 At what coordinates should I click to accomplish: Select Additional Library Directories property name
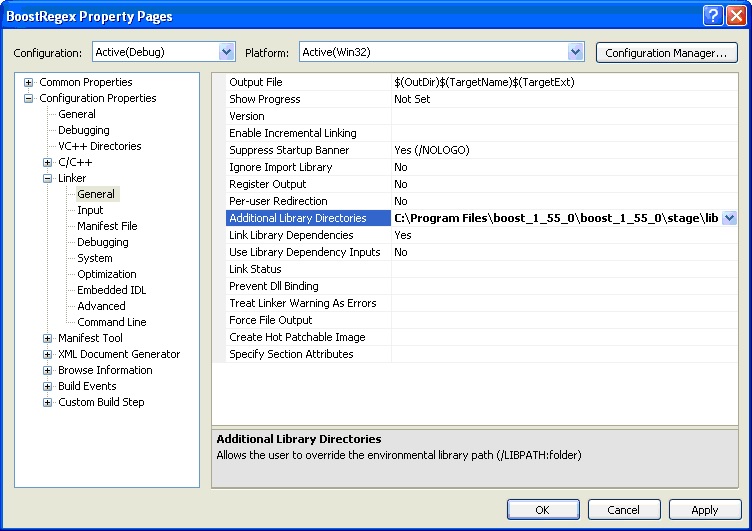pyautogui.click(x=308, y=218)
